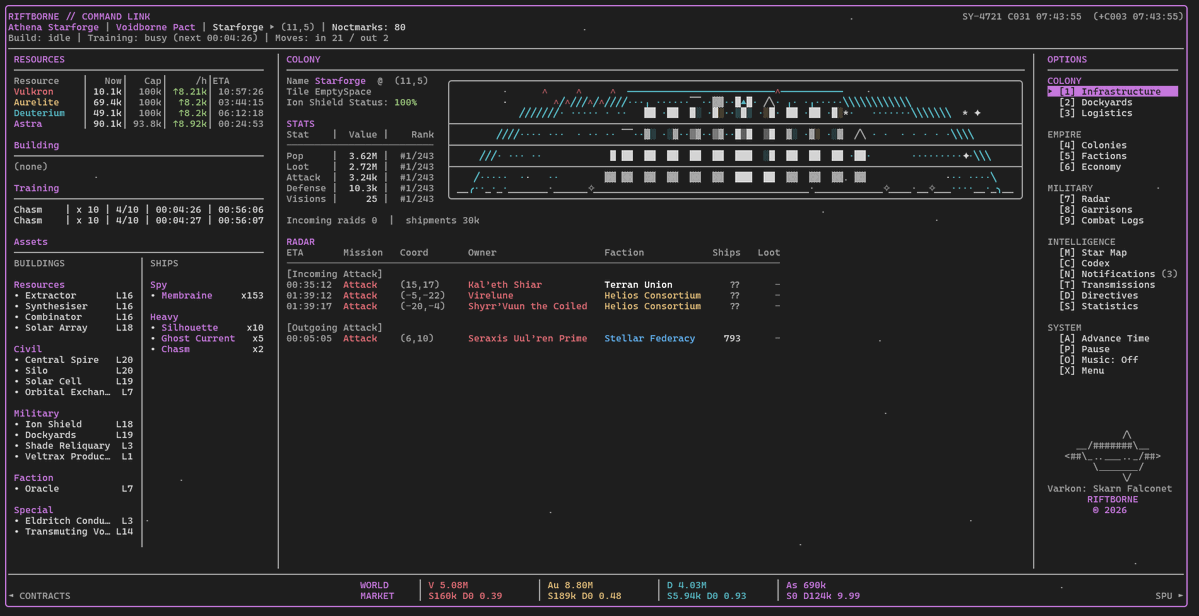The width and height of the screenshot is (1199, 616).
Task: Select the Membraine x153 ship row
Action: click(207, 295)
